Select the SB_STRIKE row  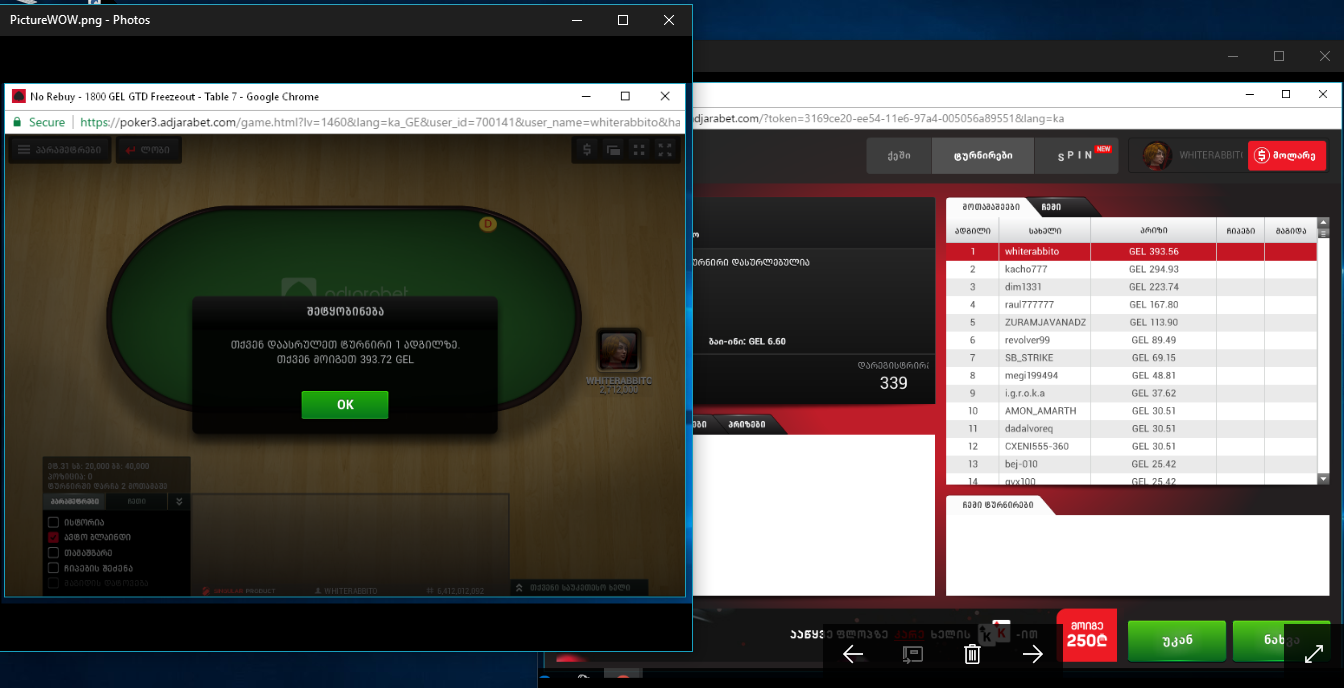tap(1131, 358)
